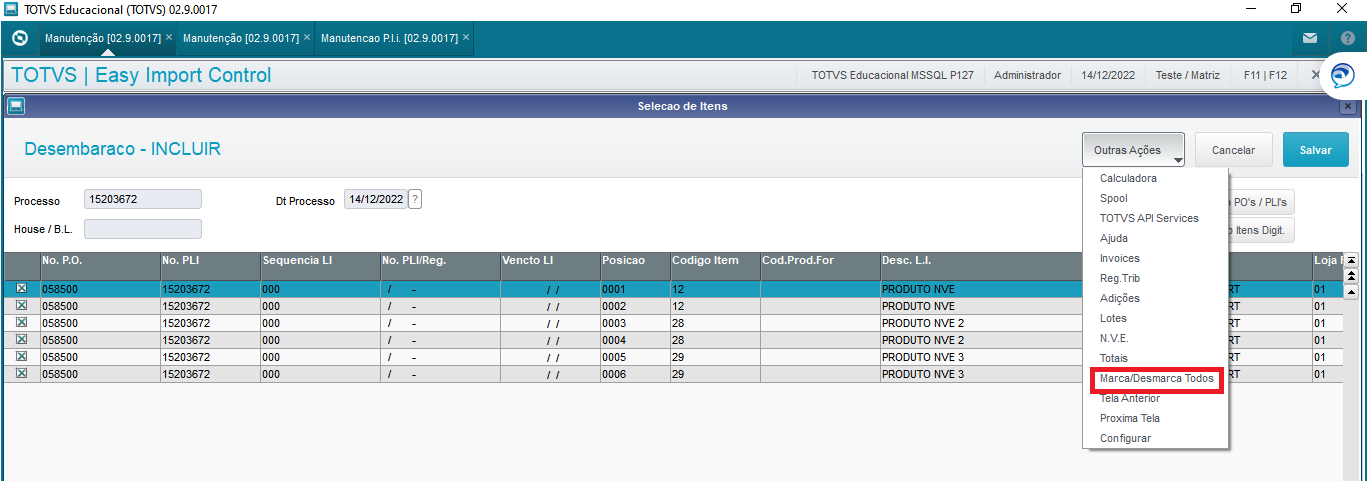This screenshot has width=1369, height=490.
Task: Click the x next to F11 | F12
Action: 1315,75
